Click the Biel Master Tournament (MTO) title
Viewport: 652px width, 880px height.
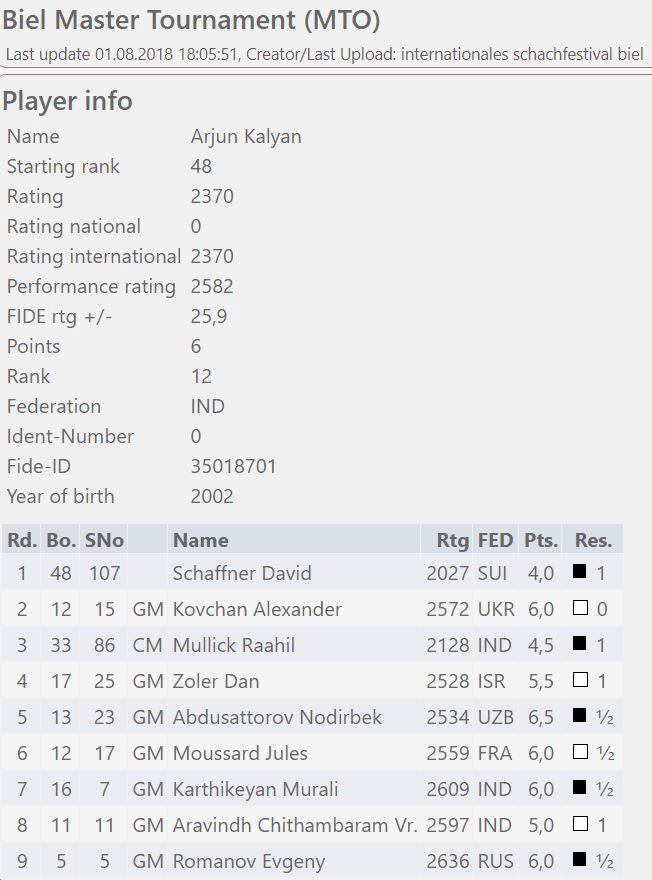click(x=191, y=20)
